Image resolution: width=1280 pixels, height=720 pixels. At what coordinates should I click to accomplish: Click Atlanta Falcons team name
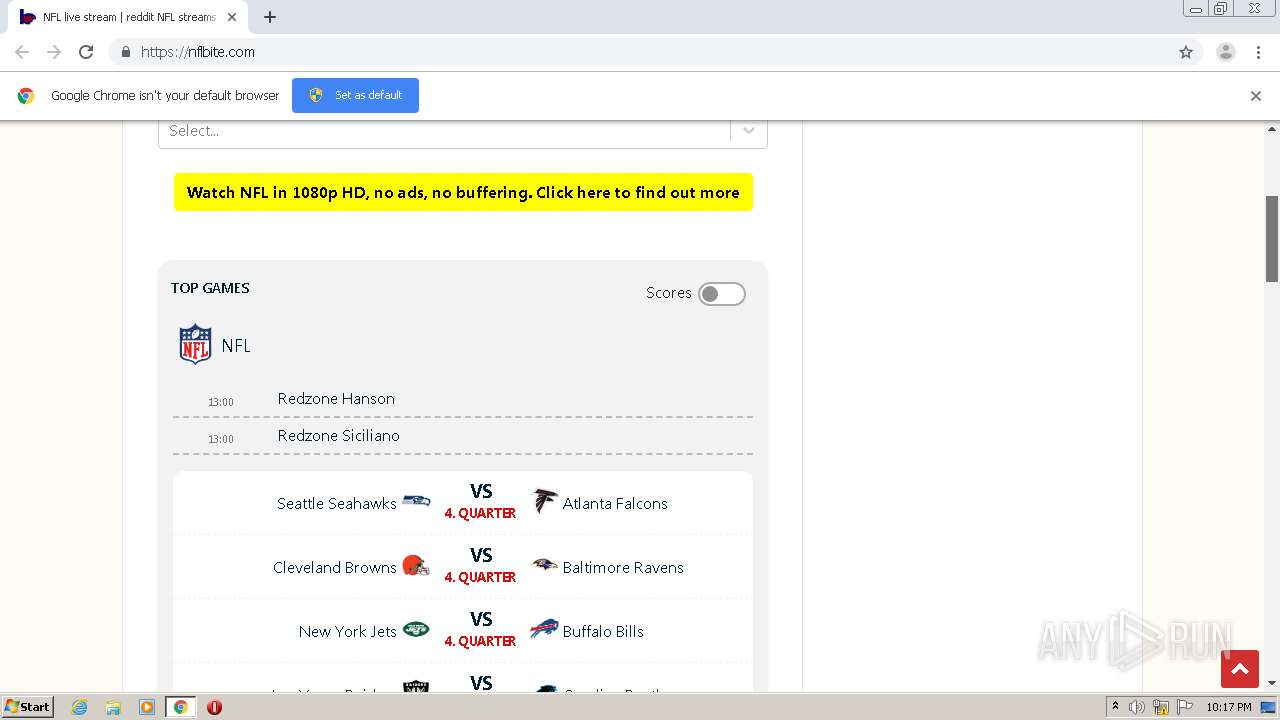615,503
